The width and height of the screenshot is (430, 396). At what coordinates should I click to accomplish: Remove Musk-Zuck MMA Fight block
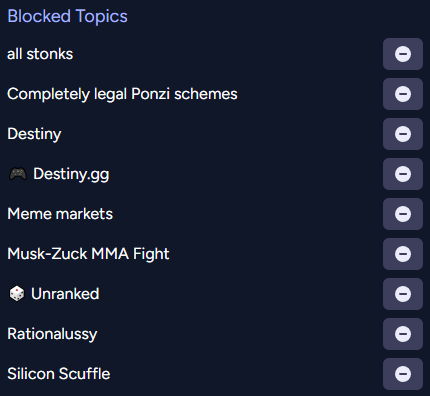tap(403, 254)
